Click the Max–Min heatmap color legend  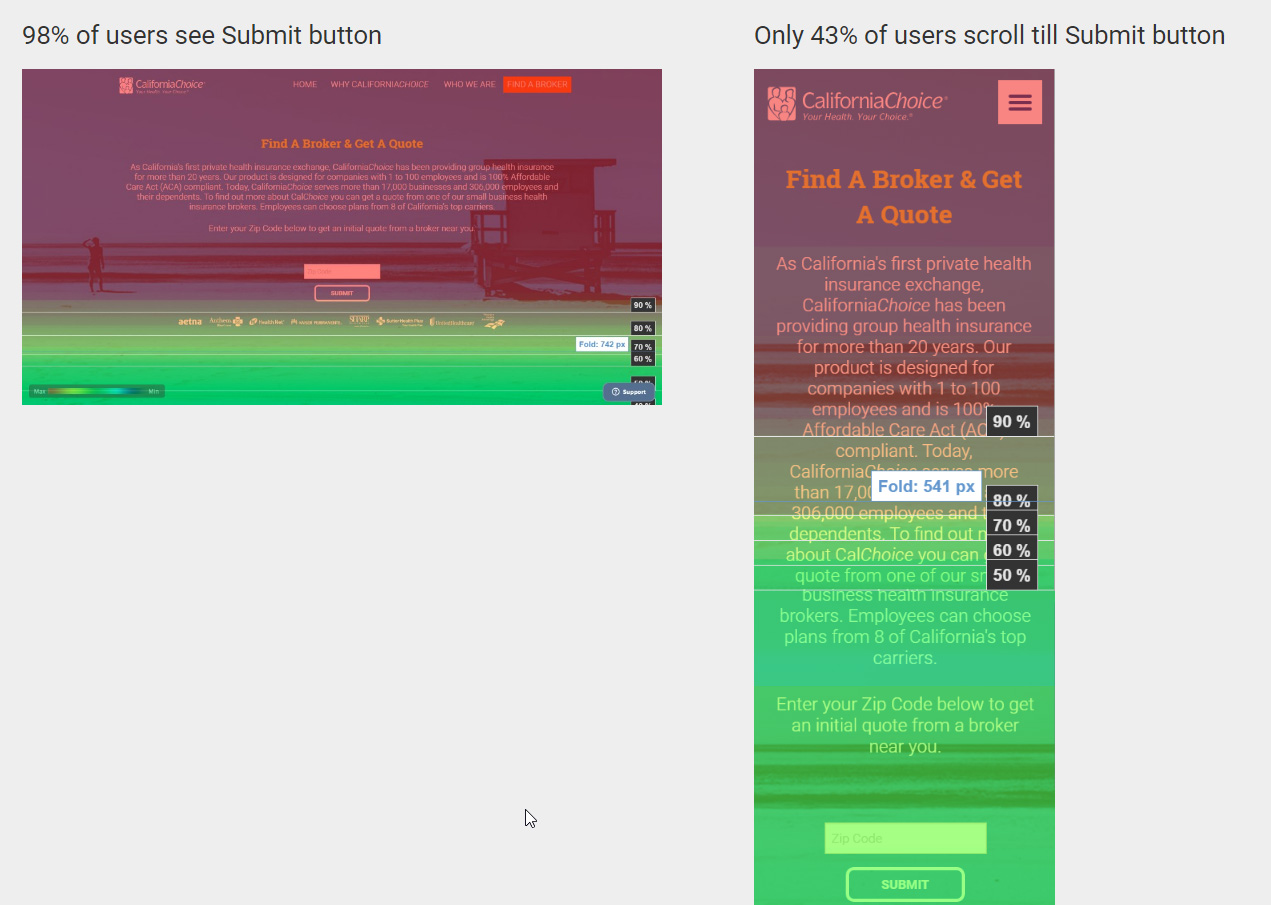pyautogui.click(x=97, y=391)
